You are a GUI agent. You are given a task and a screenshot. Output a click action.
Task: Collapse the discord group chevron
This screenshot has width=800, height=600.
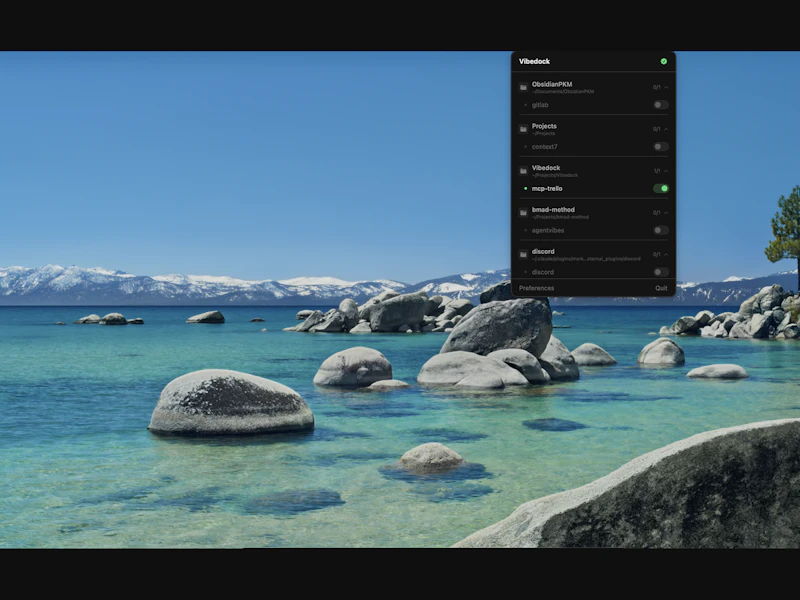click(x=666, y=255)
